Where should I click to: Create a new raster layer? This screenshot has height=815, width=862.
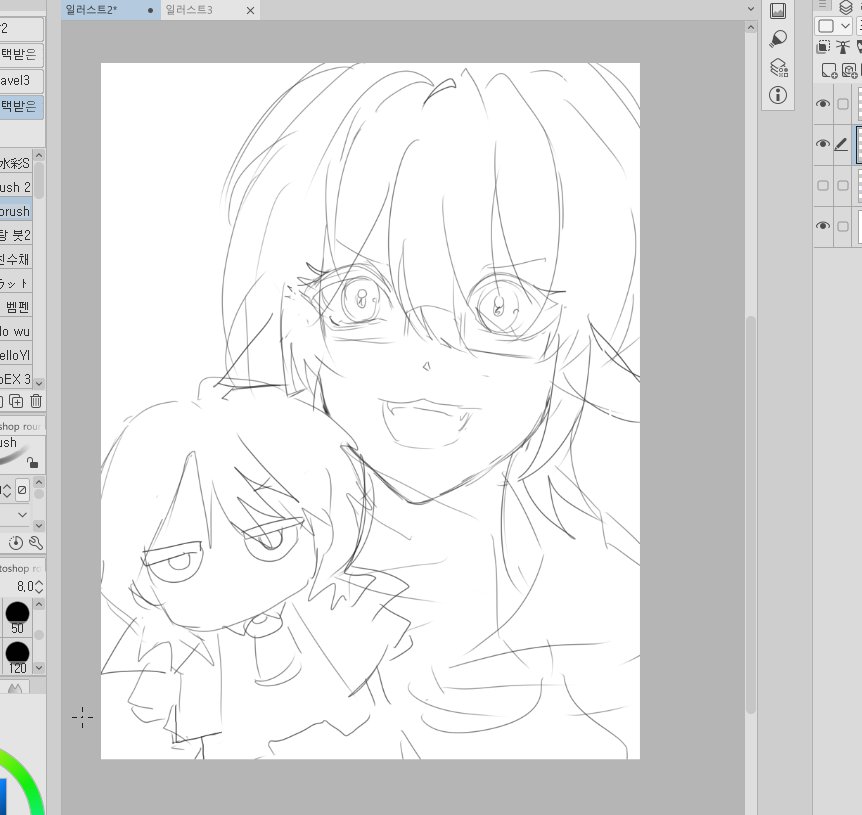click(x=829, y=70)
